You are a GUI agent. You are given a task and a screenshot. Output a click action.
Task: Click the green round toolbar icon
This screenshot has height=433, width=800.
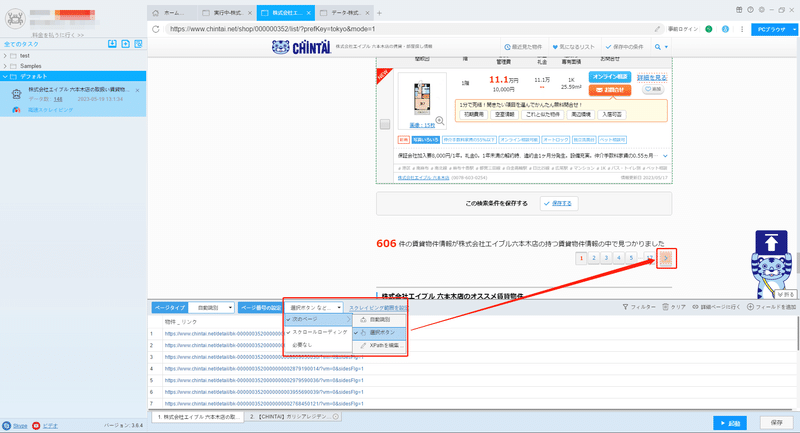pyautogui.click(x=709, y=29)
